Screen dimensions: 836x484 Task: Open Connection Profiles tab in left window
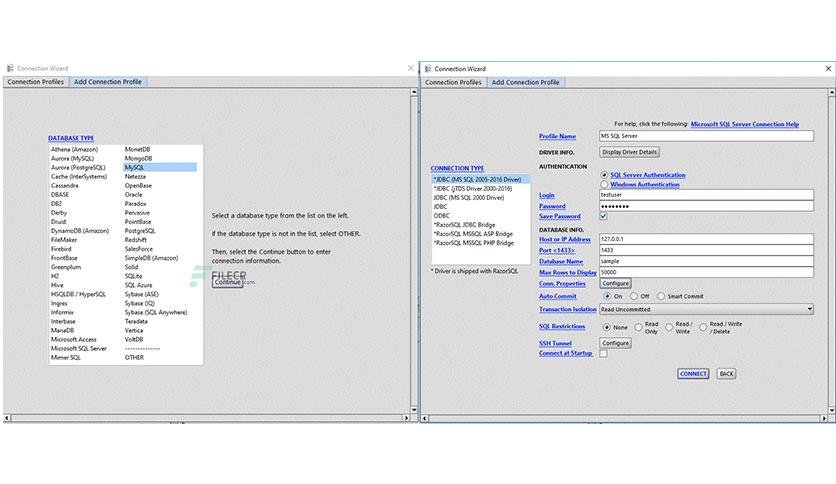(x=36, y=82)
